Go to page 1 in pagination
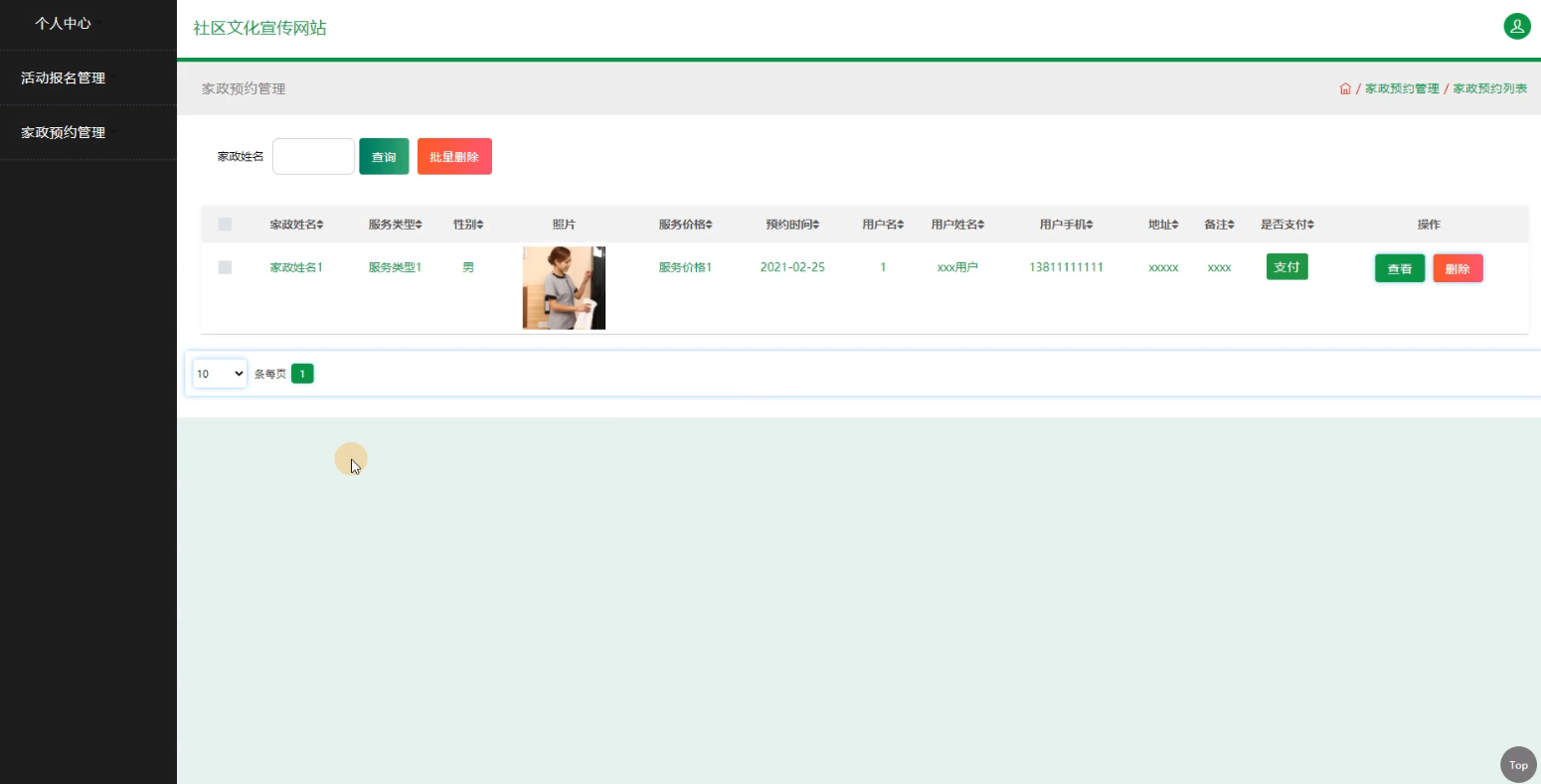Viewport: 1541px width, 784px height. point(302,374)
